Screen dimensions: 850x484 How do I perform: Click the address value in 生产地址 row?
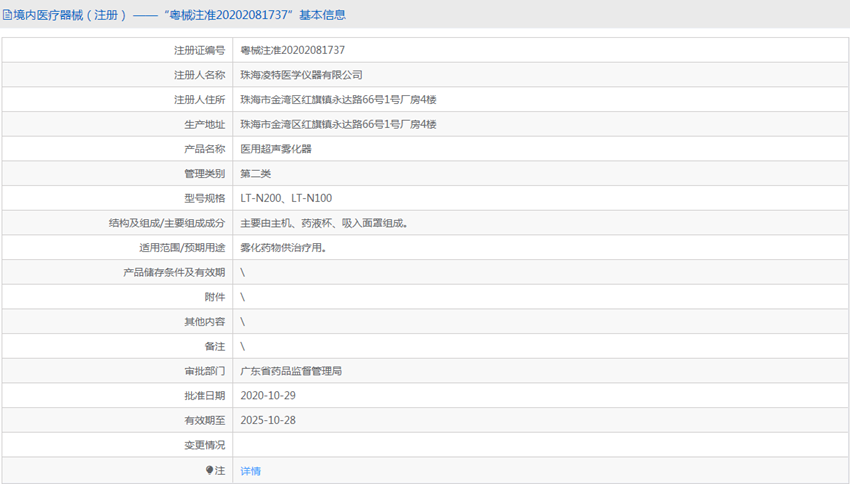338,124
